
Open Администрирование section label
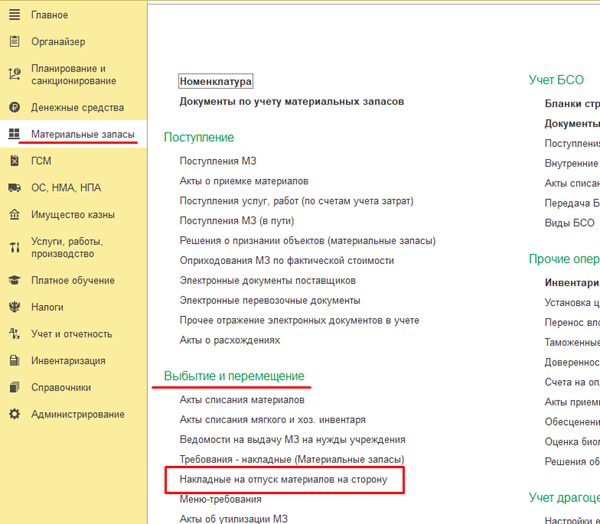[78, 415]
